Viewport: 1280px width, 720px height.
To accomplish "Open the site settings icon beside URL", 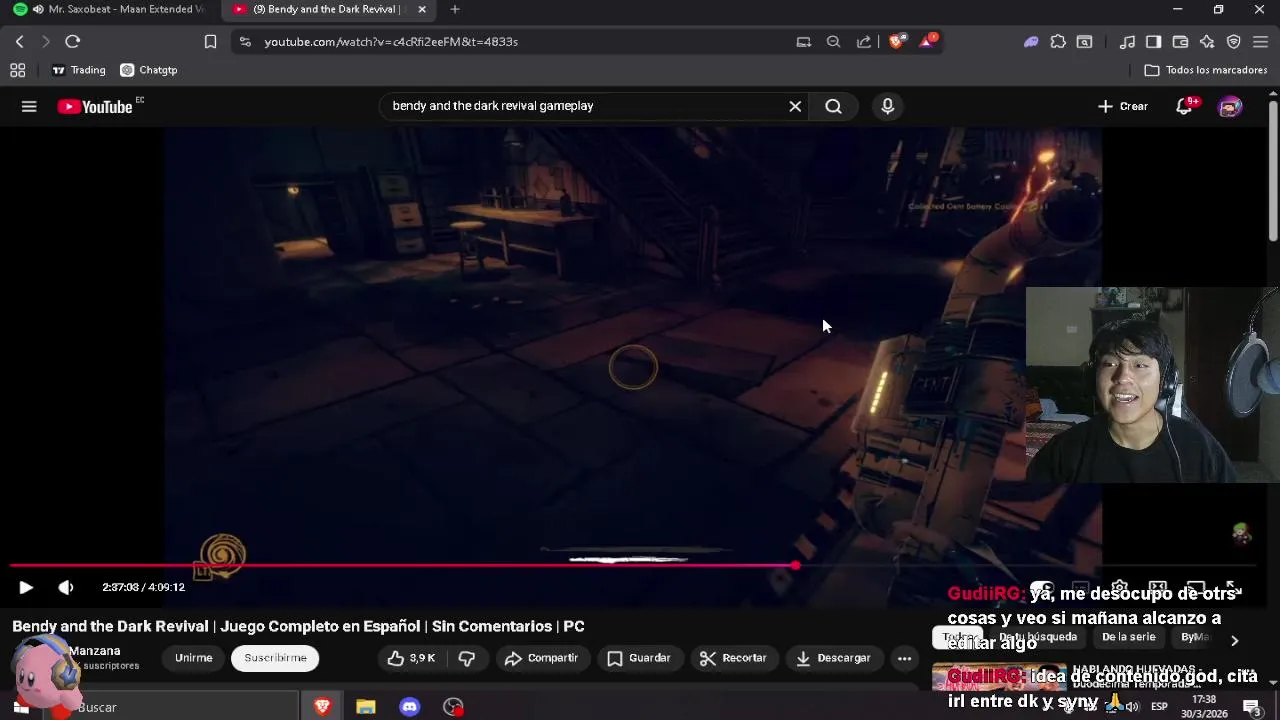I will pos(245,41).
